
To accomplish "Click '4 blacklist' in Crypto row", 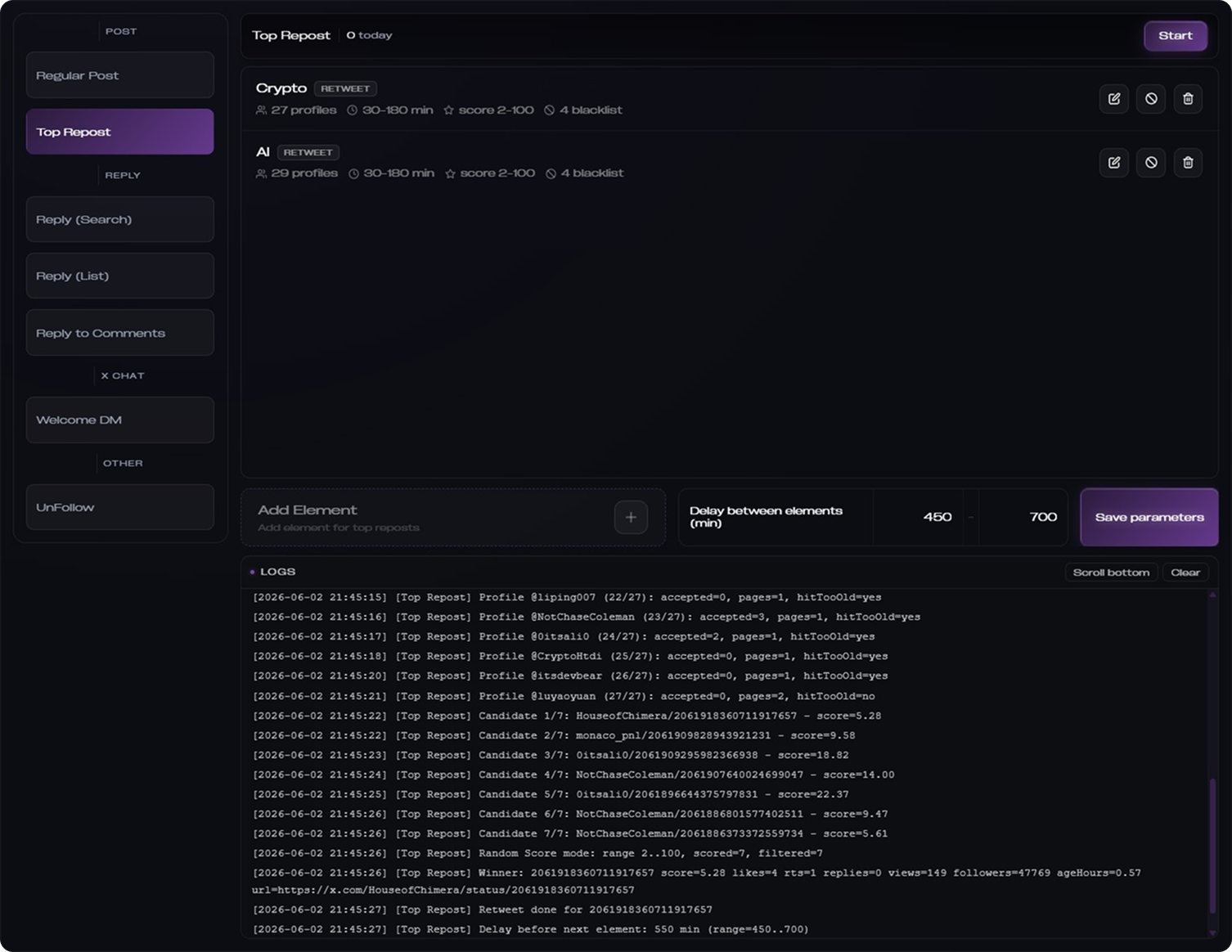I will click(583, 110).
